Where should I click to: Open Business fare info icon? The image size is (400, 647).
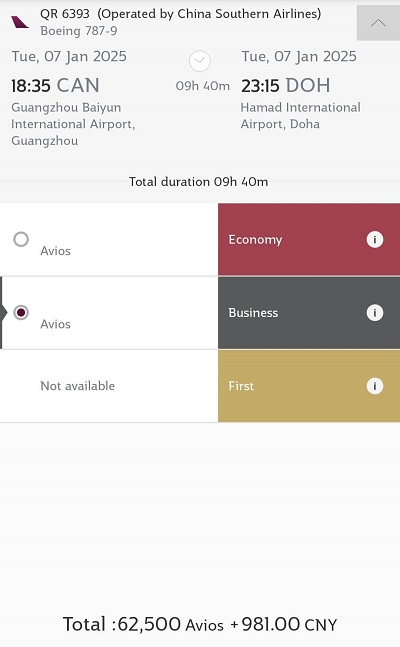click(x=375, y=313)
